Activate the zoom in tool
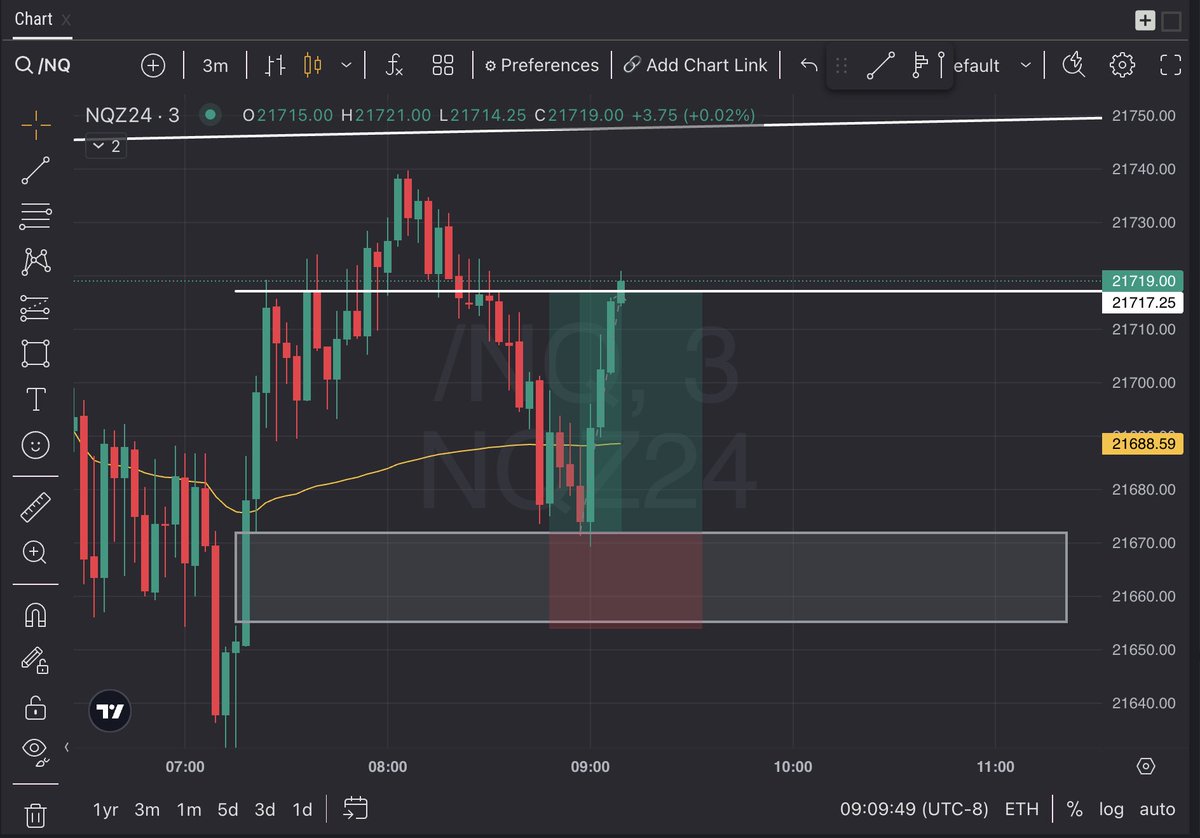The height and width of the screenshot is (838, 1200). (36, 552)
